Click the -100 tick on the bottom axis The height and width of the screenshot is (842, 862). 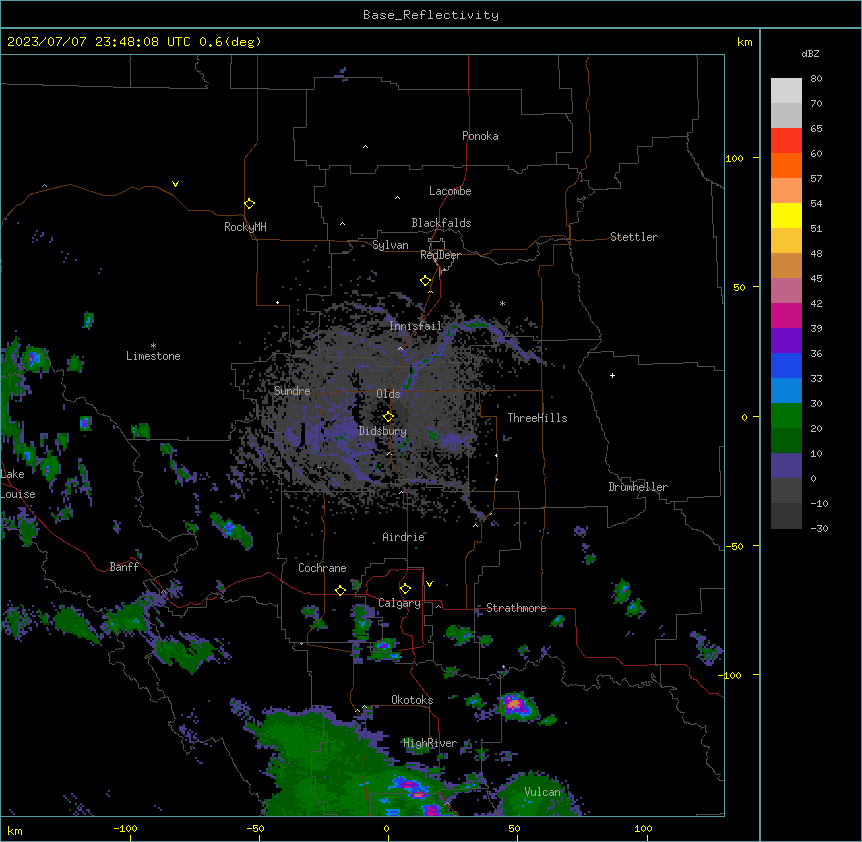(x=125, y=829)
